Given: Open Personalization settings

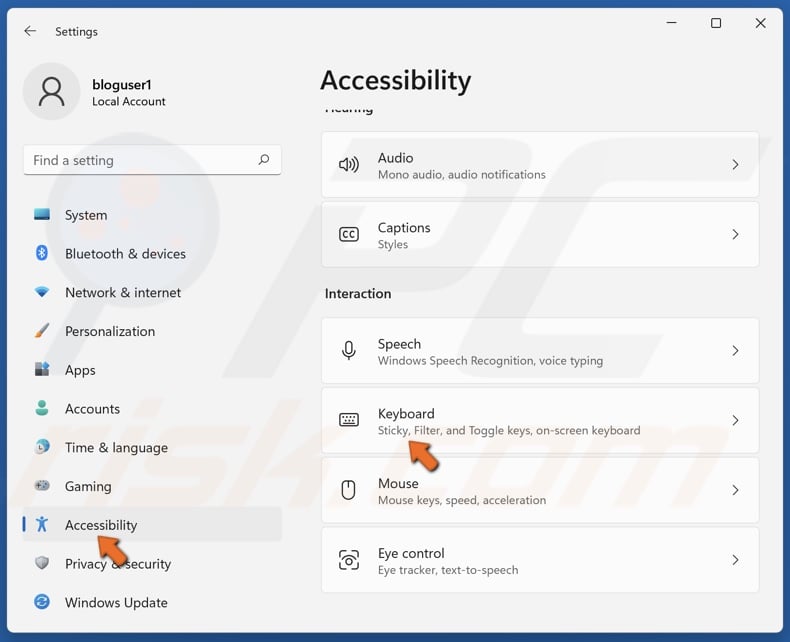Looking at the screenshot, I should coord(152,331).
